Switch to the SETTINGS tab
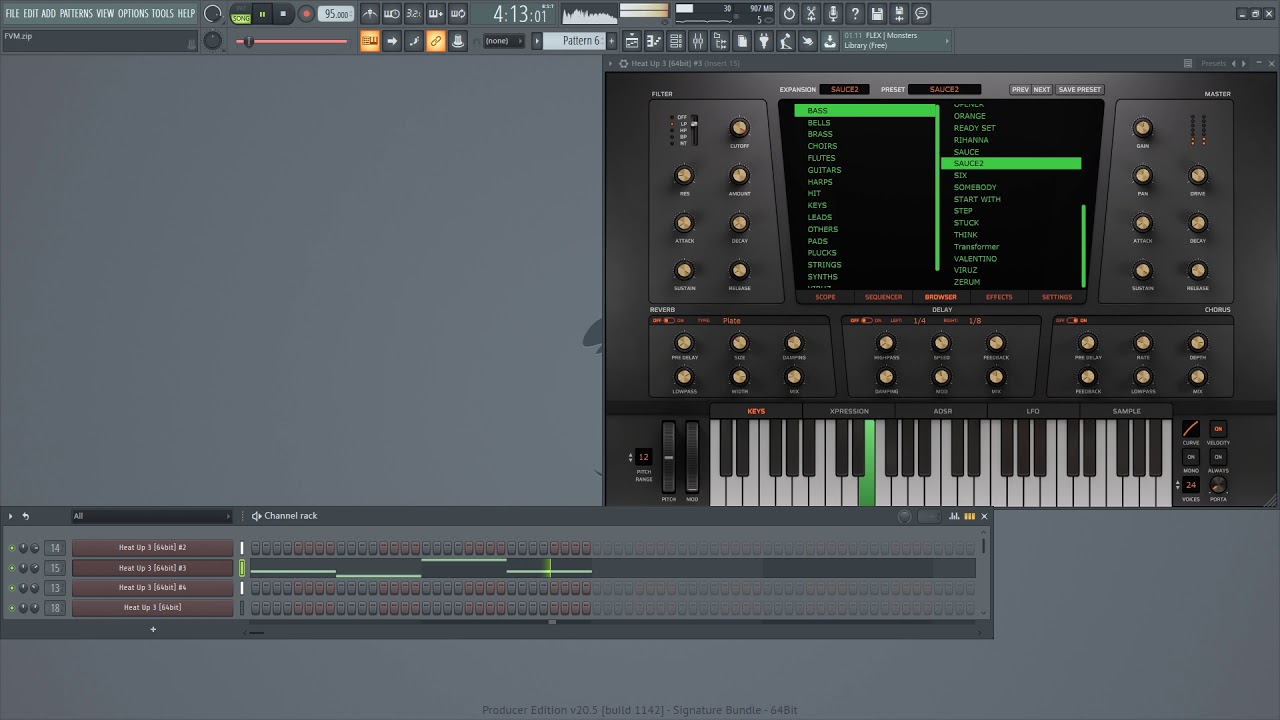This screenshot has width=1280, height=720. (x=1057, y=297)
